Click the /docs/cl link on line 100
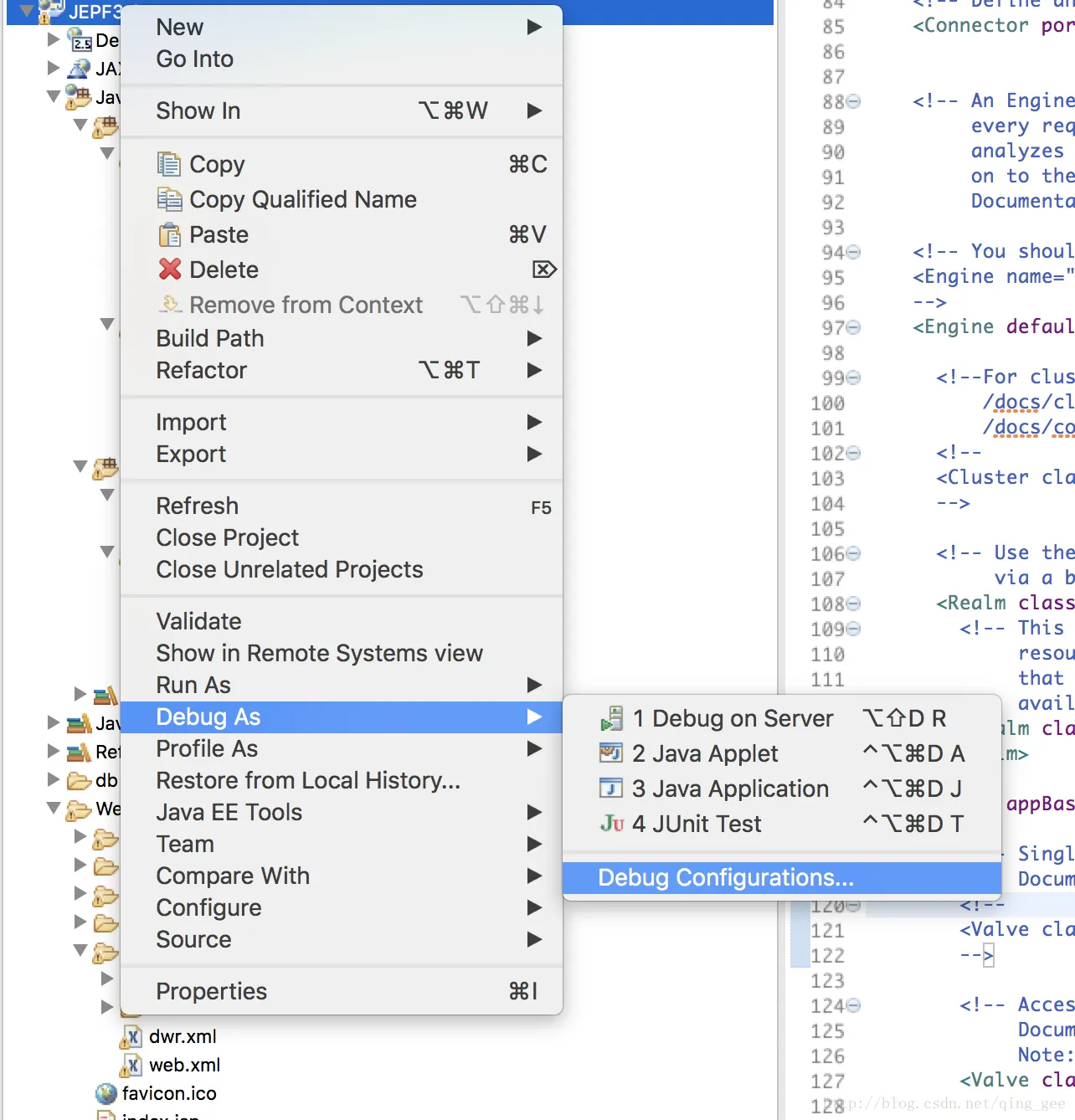This screenshot has height=1120, width=1075. (1029, 403)
